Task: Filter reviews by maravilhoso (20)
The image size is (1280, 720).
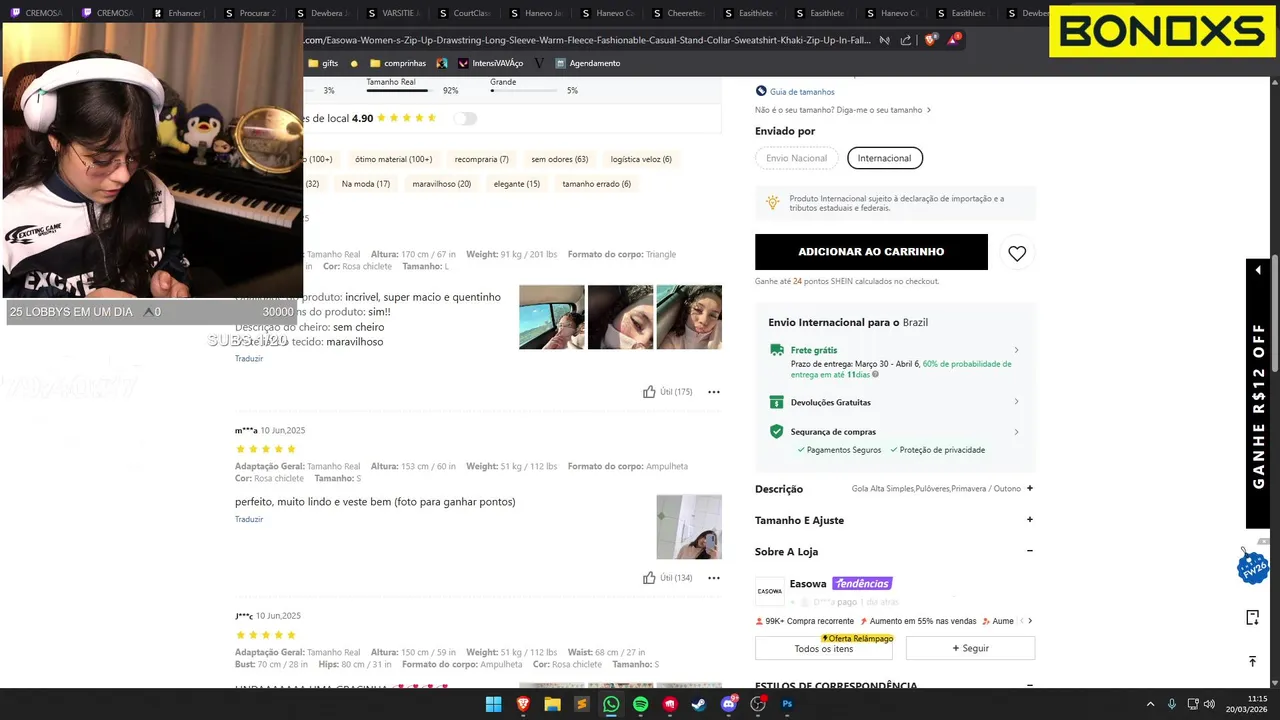Action: (x=441, y=184)
